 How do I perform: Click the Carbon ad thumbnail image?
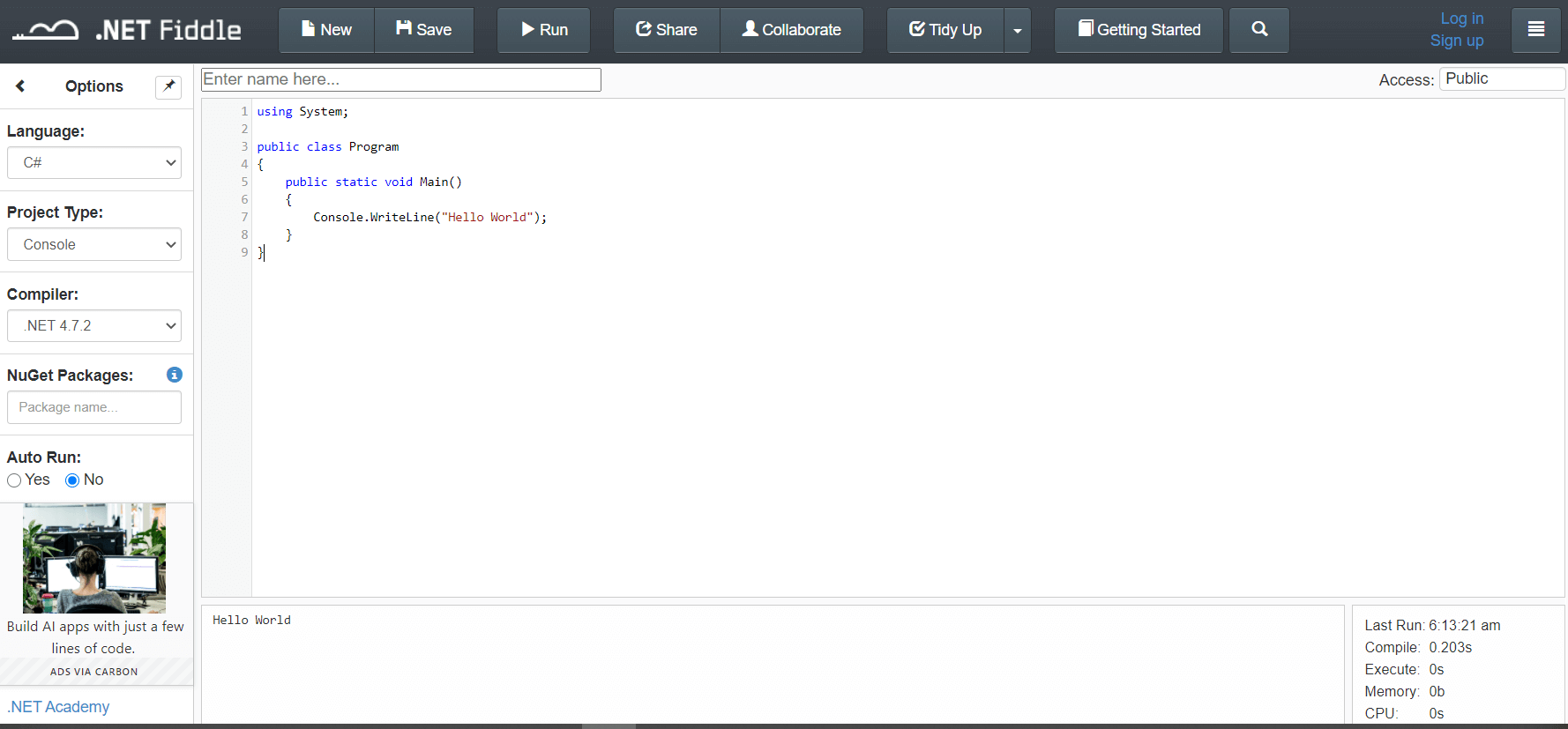[x=94, y=558]
